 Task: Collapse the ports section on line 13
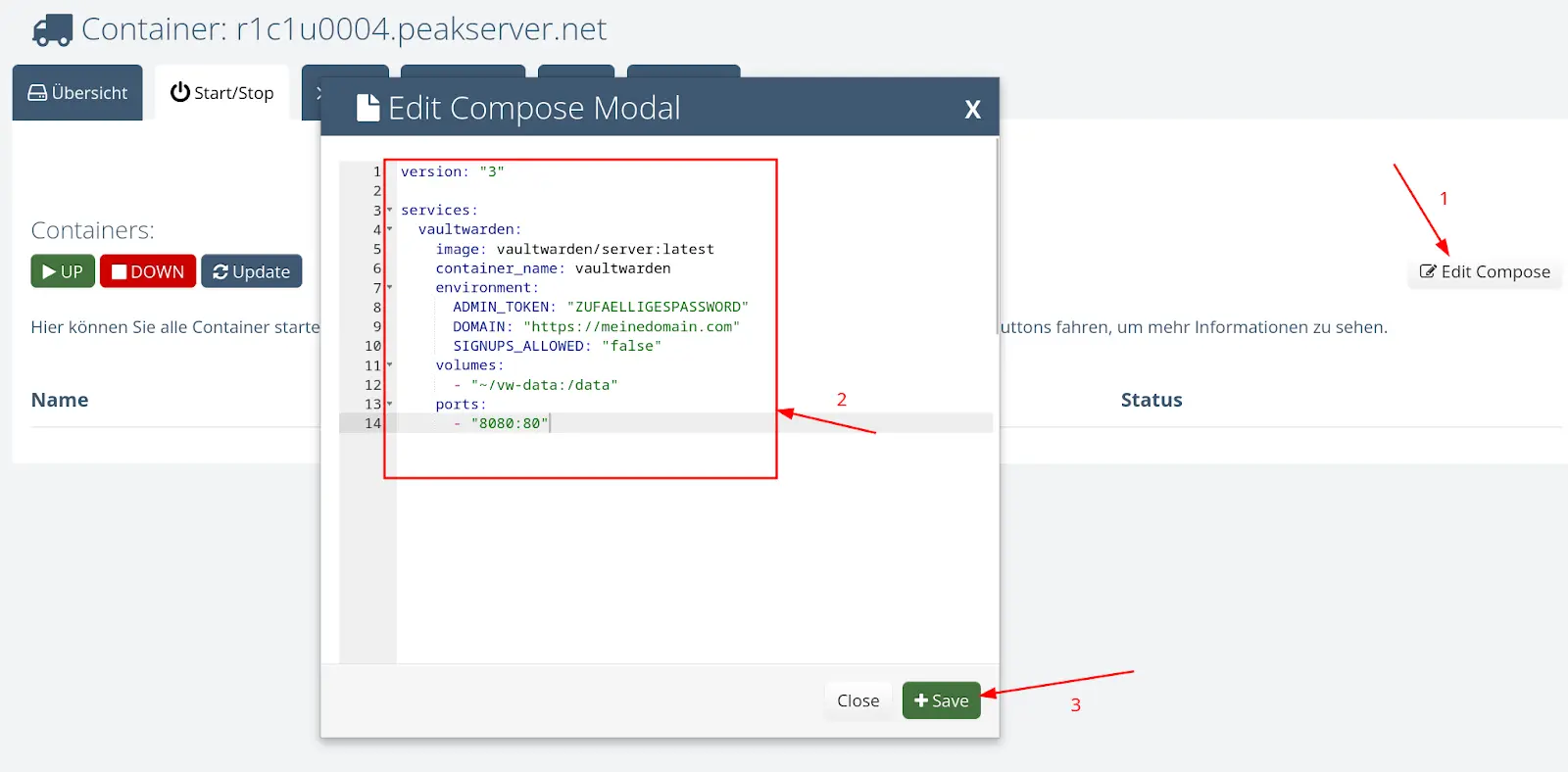point(389,404)
